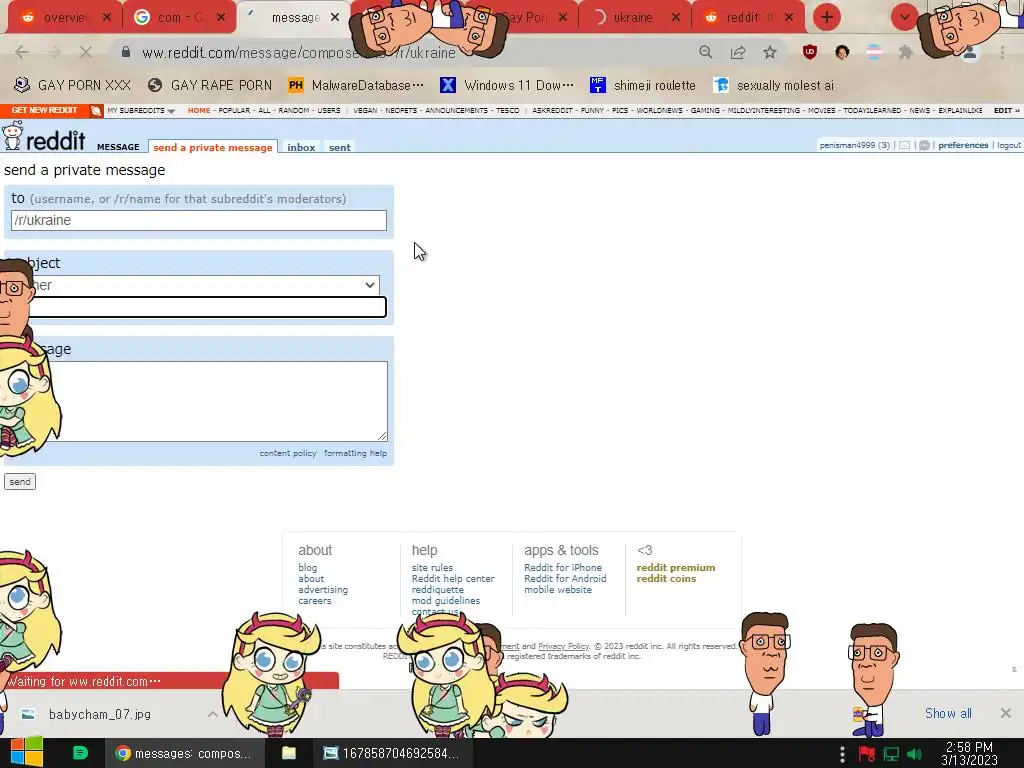Open WORLDNEWS in the subreddit bar
This screenshot has width=1024, height=768.
click(658, 110)
